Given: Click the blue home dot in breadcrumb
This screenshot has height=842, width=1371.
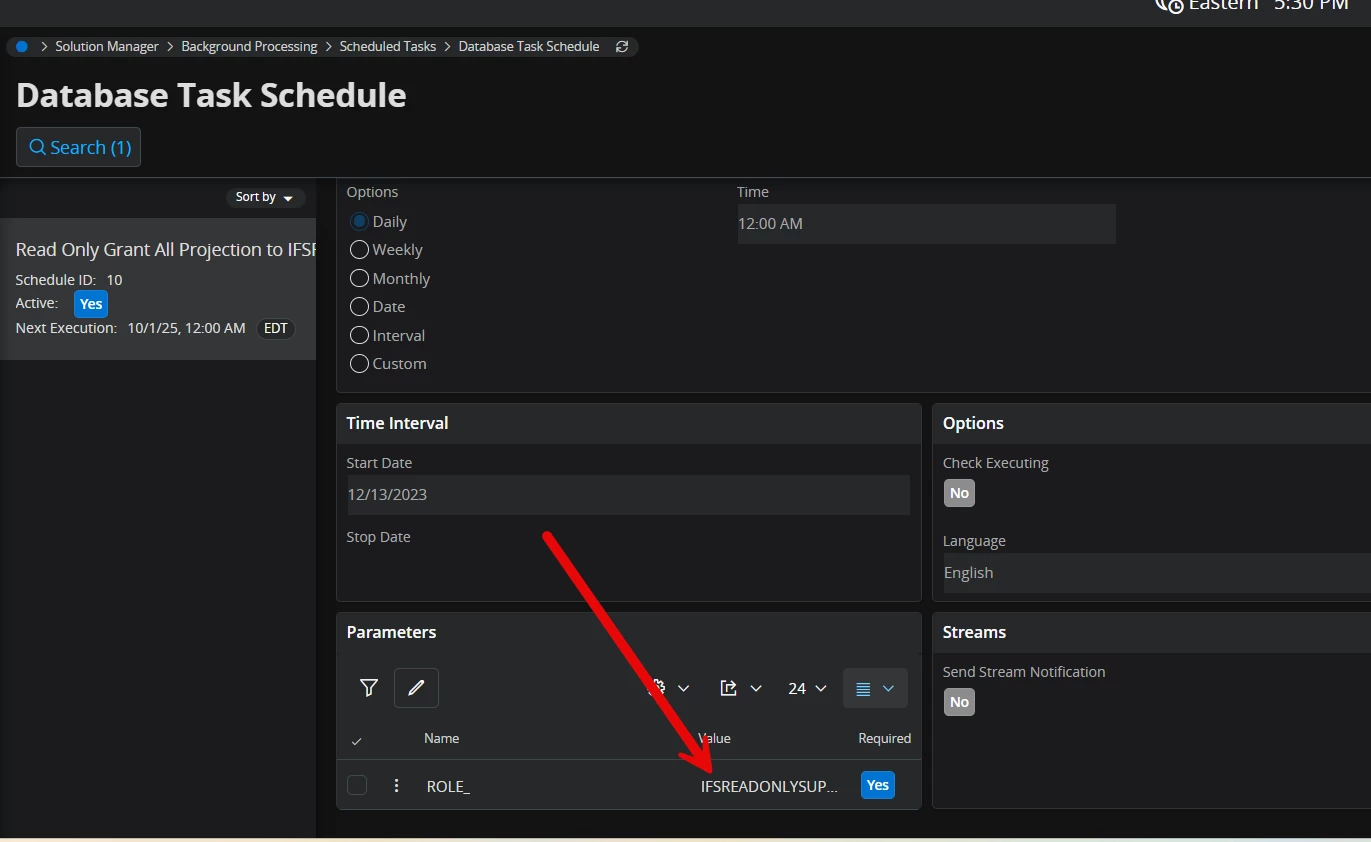Looking at the screenshot, I should click(x=22, y=47).
